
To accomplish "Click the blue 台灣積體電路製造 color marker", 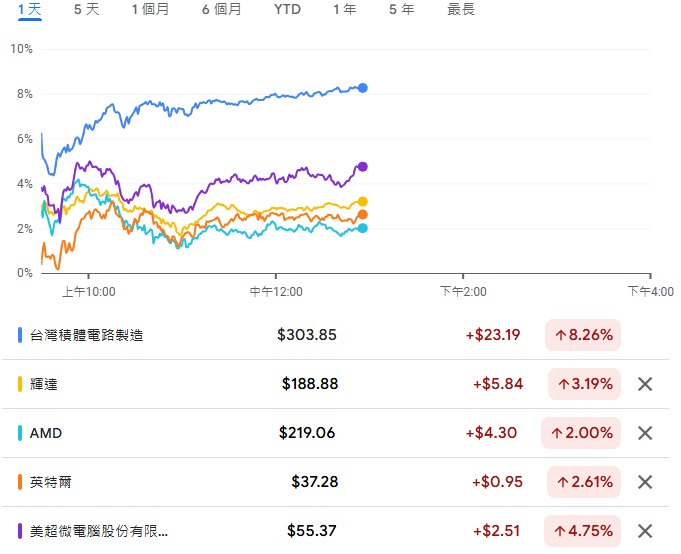I will (x=21, y=335).
